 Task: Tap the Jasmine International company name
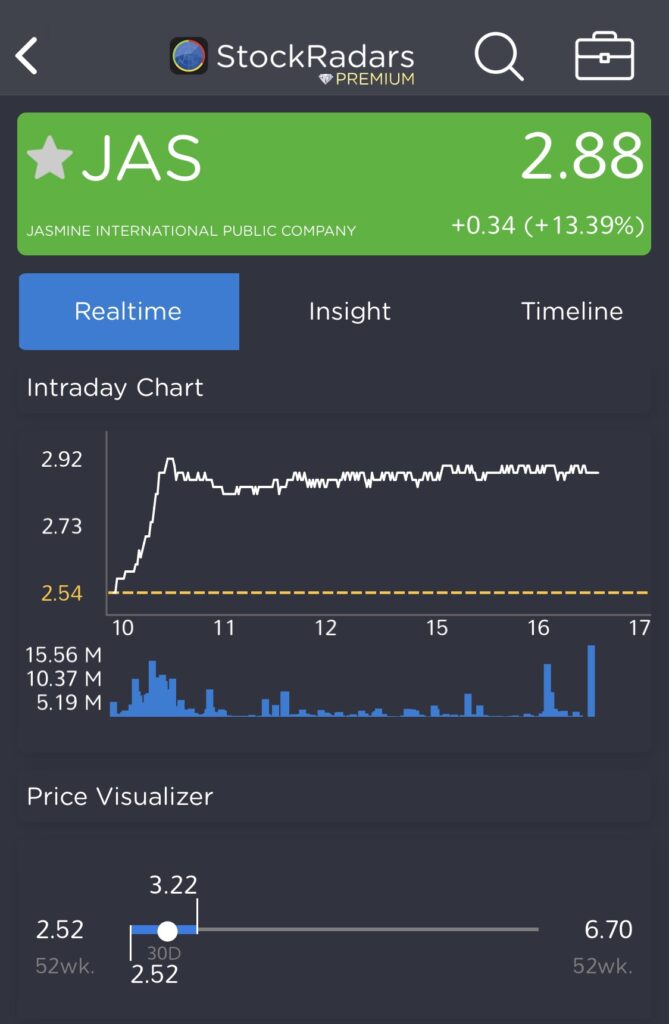pos(191,231)
